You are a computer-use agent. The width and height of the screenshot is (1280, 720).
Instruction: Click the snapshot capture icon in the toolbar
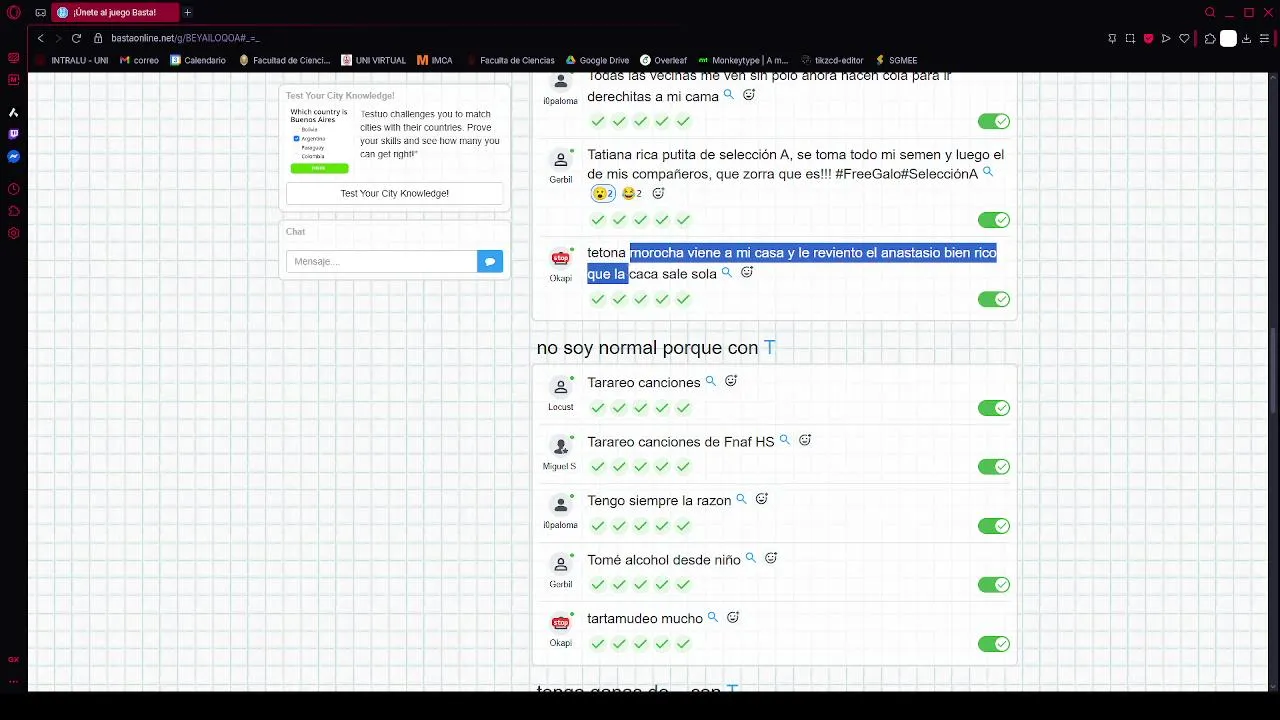coord(1130,38)
